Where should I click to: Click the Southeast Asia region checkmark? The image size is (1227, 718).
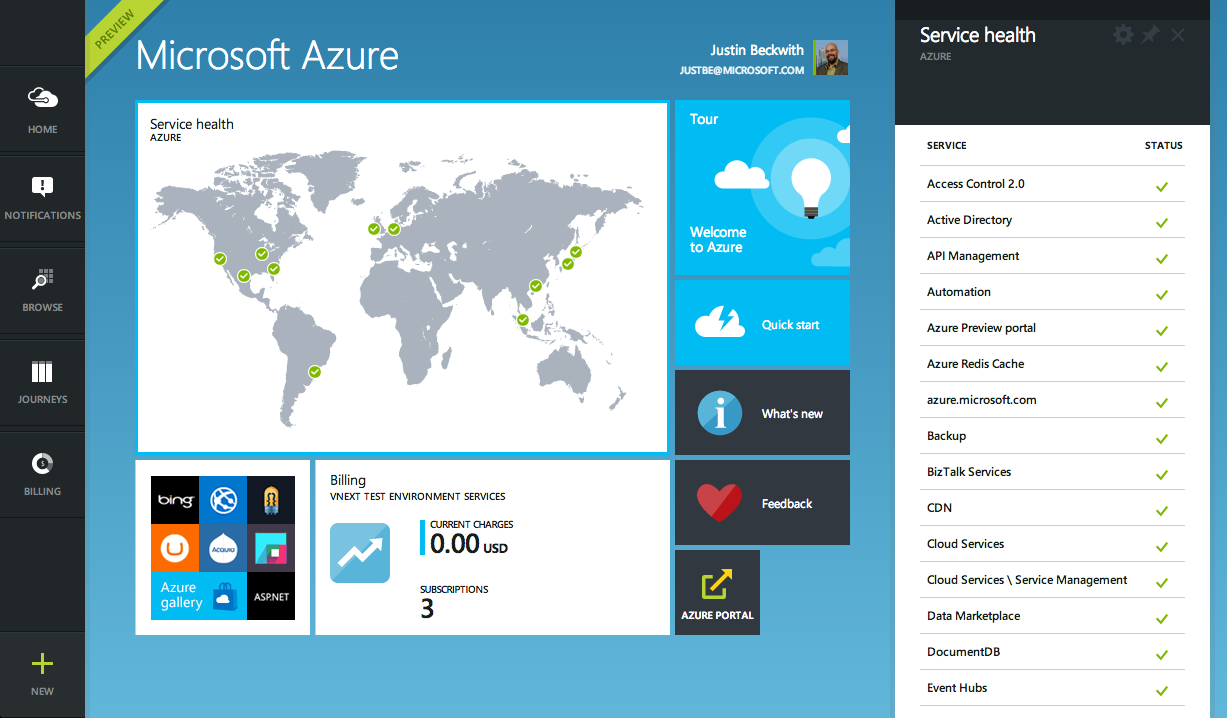tap(522, 320)
